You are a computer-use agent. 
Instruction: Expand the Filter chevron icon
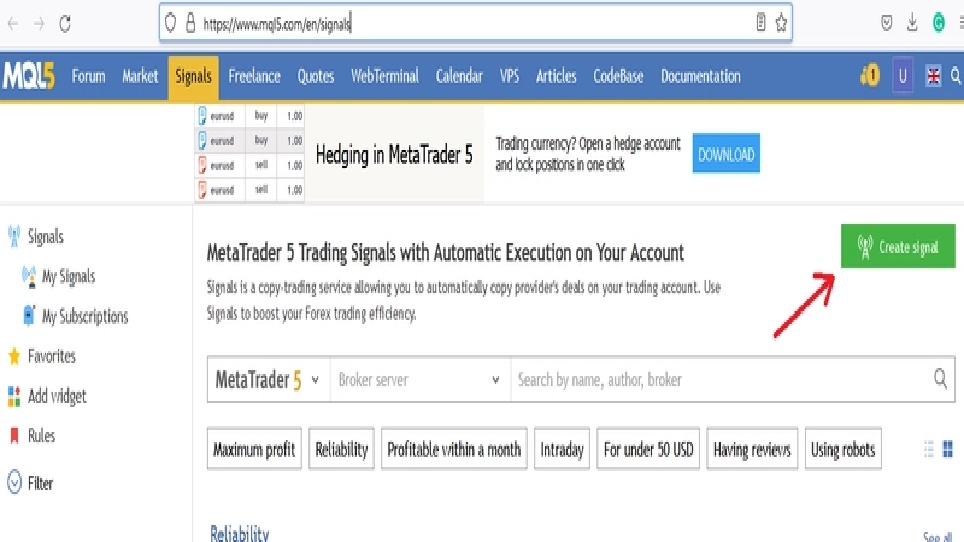click(x=14, y=483)
